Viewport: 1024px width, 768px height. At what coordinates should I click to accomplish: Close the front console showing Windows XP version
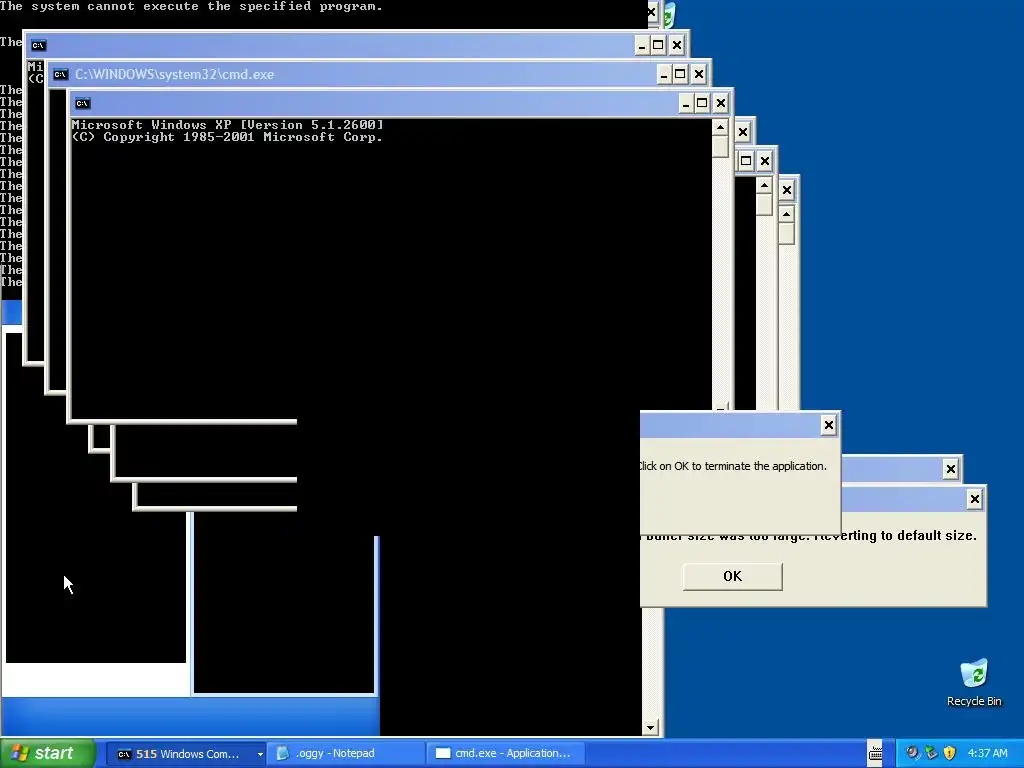[721, 103]
